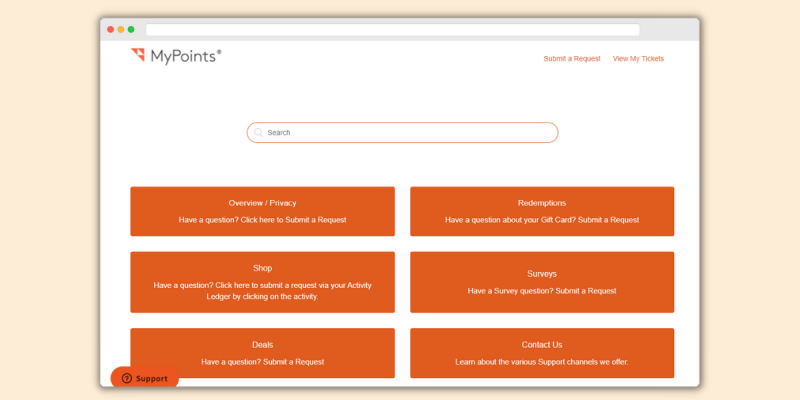
Task: Click the magnifier icon in search box
Action: [x=259, y=133]
